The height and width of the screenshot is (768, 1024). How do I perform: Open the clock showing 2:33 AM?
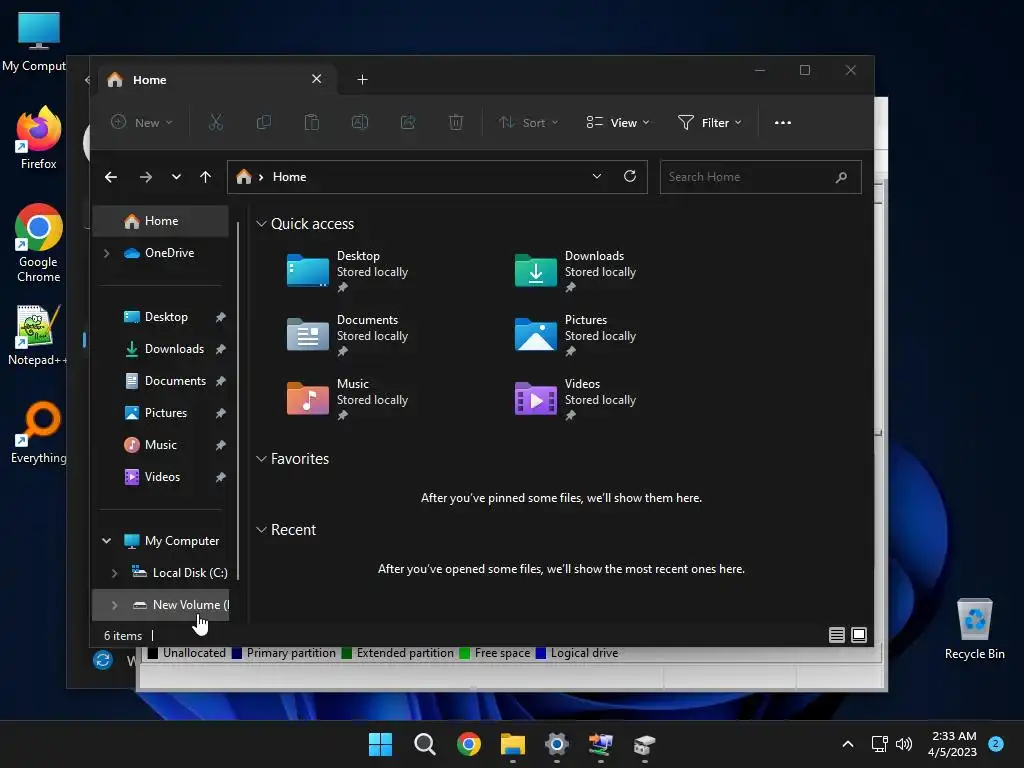953,744
